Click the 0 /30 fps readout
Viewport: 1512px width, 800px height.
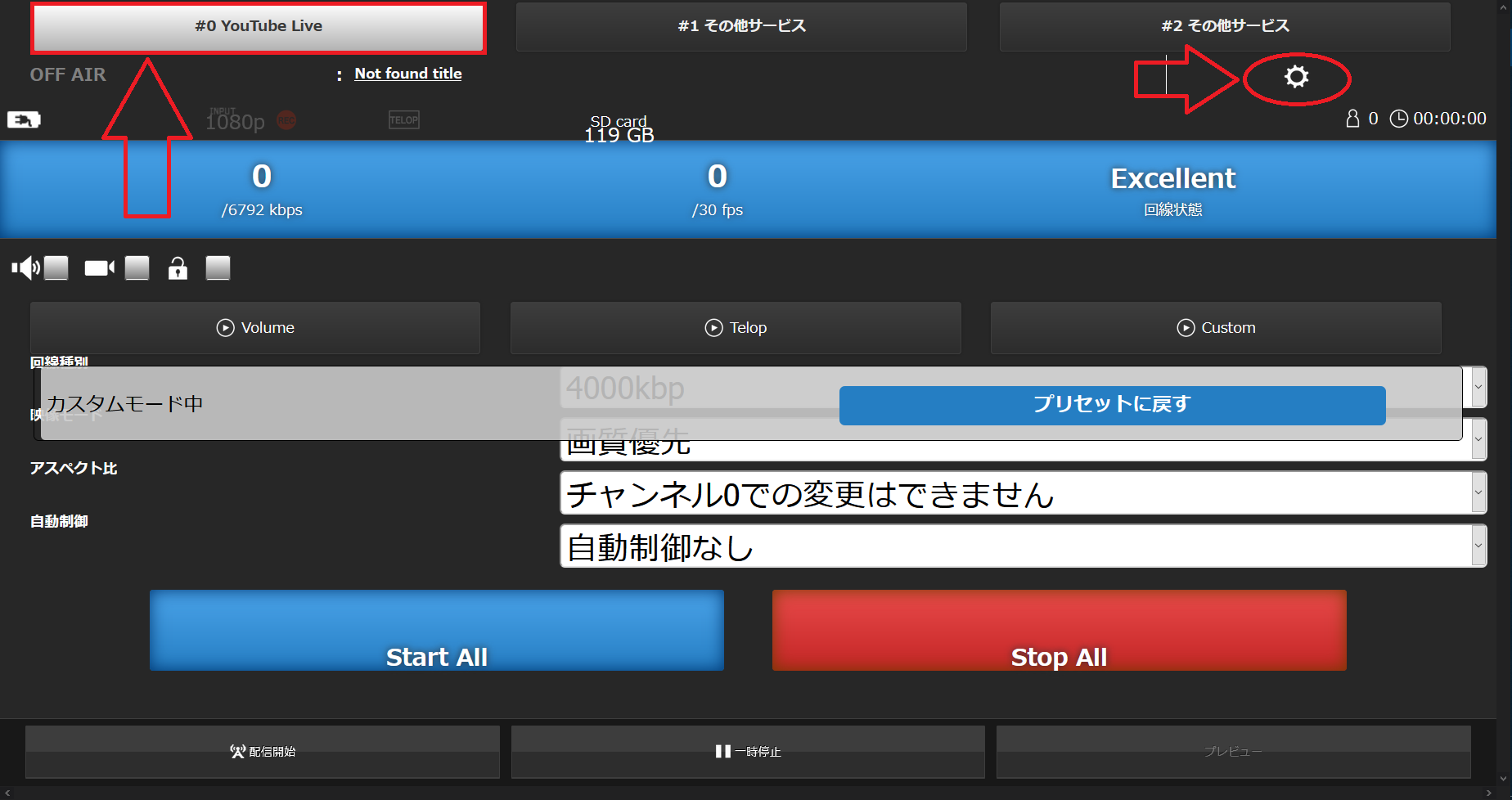[718, 190]
